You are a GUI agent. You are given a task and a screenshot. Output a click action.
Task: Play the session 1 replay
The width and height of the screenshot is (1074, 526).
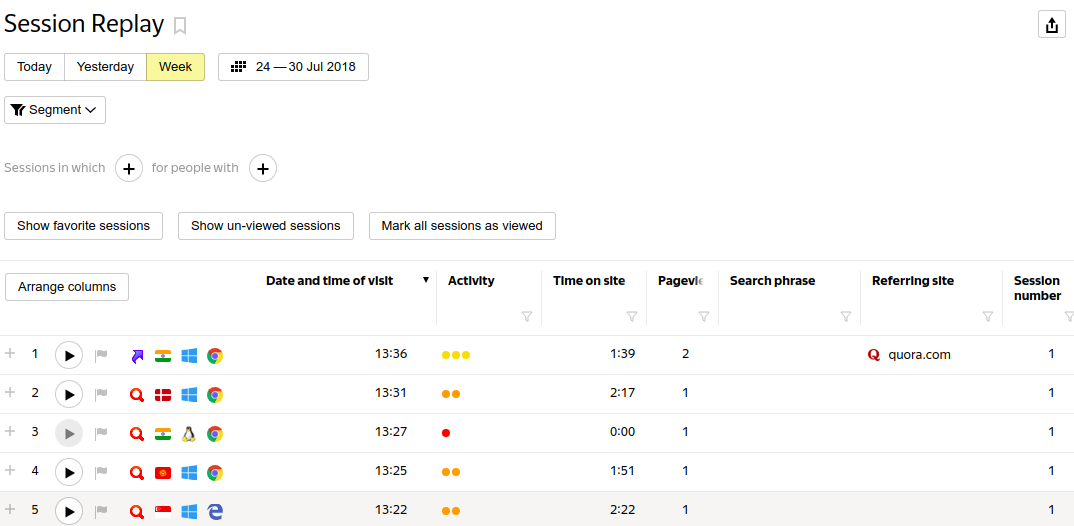68,355
